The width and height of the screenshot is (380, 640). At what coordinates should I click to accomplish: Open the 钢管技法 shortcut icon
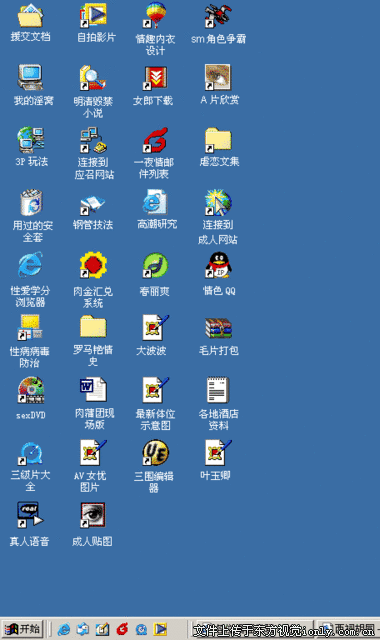pyautogui.click(x=93, y=205)
